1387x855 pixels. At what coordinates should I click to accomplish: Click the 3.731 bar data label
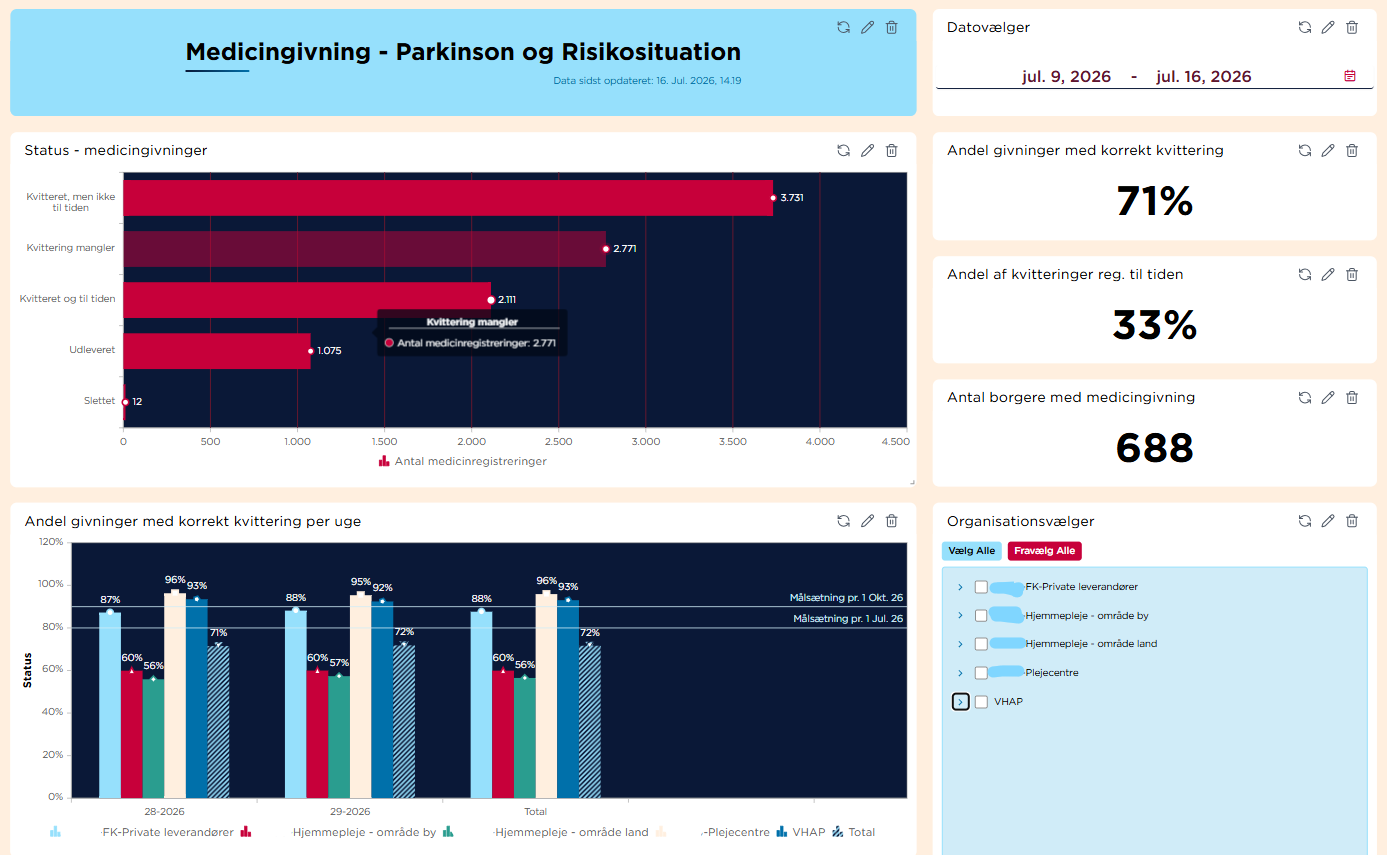(x=792, y=198)
